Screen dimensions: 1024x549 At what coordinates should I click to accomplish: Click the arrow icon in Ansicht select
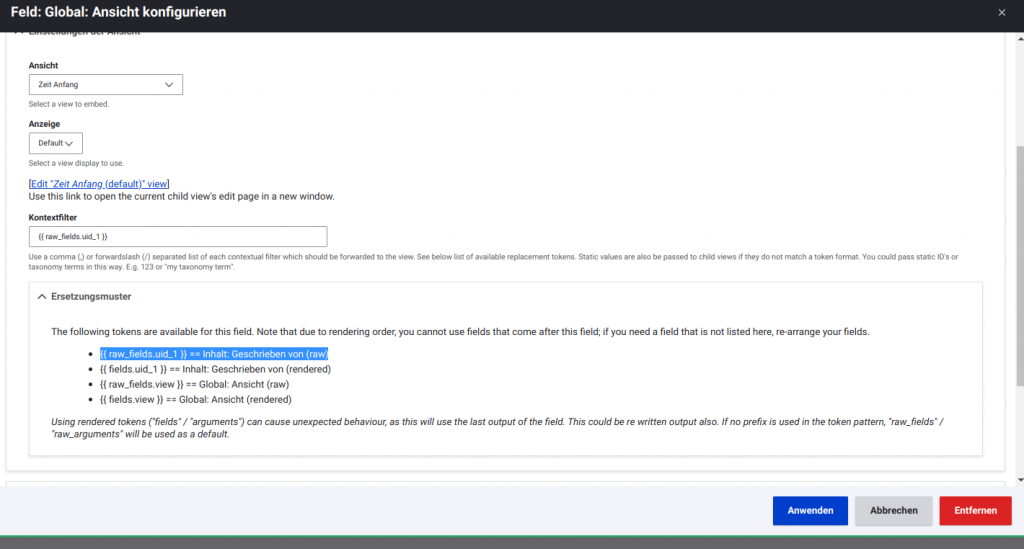click(168, 85)
